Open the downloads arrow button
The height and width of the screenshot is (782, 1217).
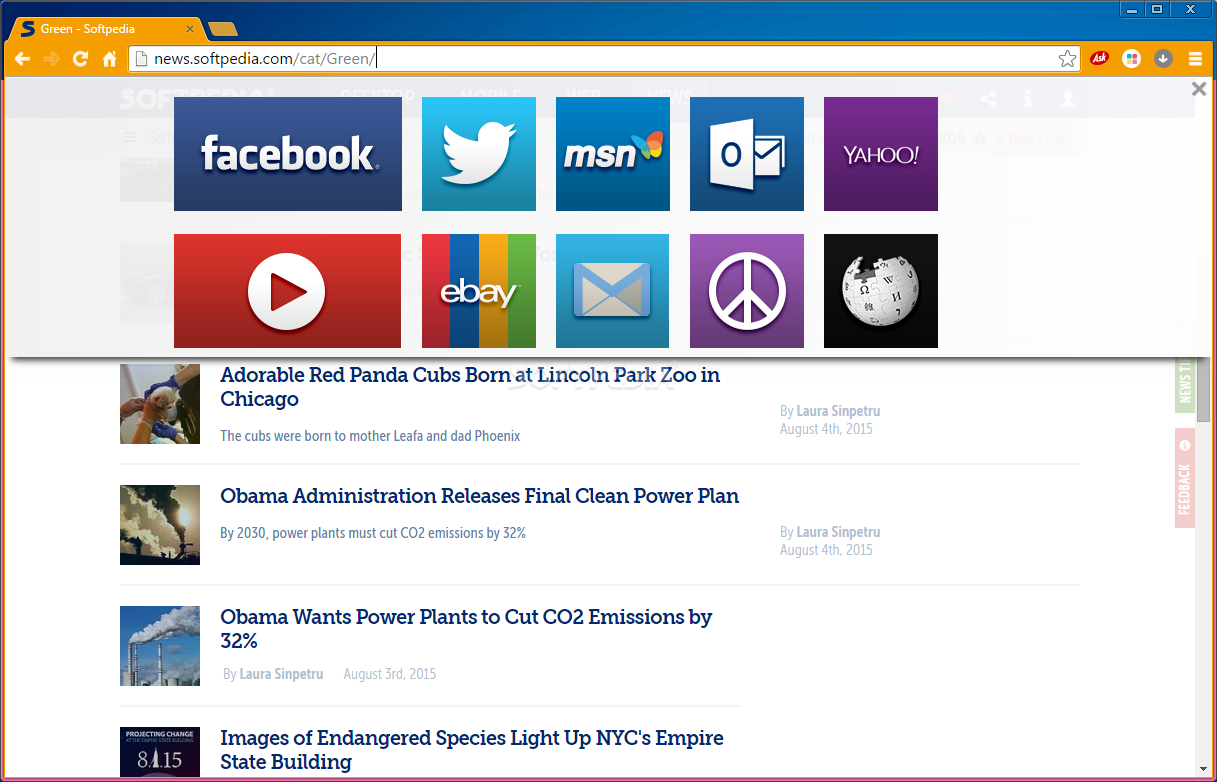1163,59
